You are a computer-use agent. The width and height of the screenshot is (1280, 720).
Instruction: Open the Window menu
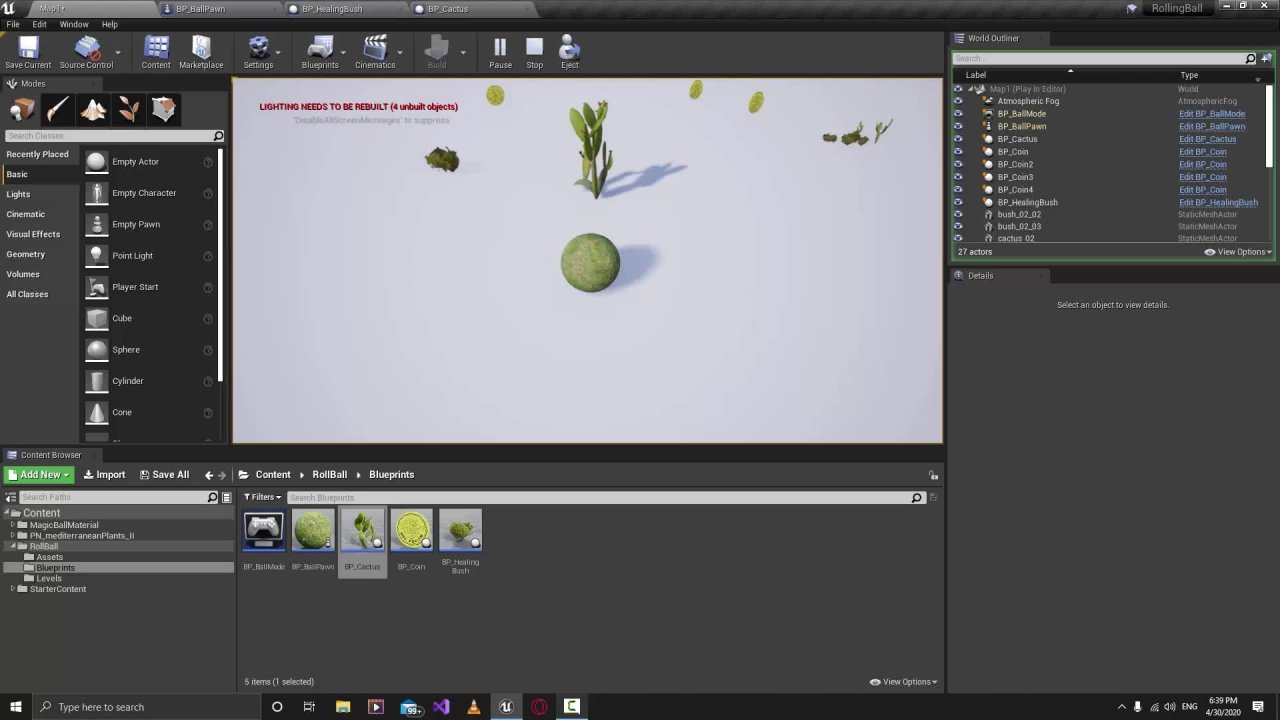(x=74, y=24)
